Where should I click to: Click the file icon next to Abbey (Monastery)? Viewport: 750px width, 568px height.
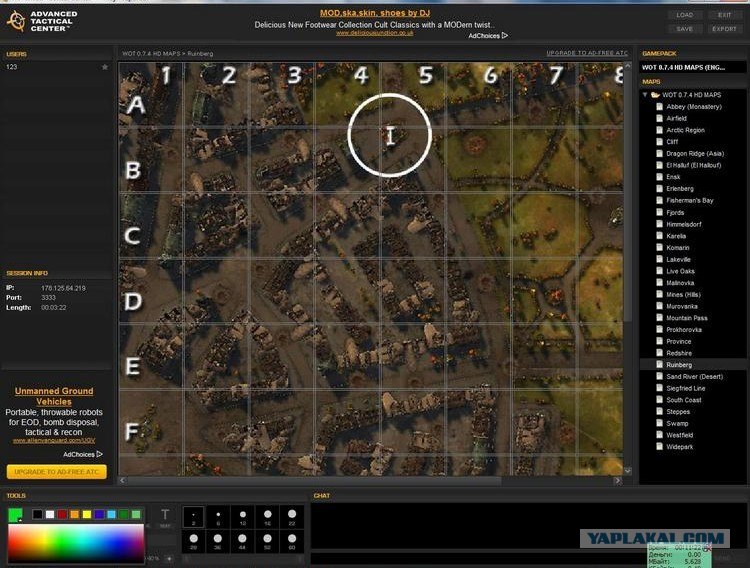tap(660, 107)
